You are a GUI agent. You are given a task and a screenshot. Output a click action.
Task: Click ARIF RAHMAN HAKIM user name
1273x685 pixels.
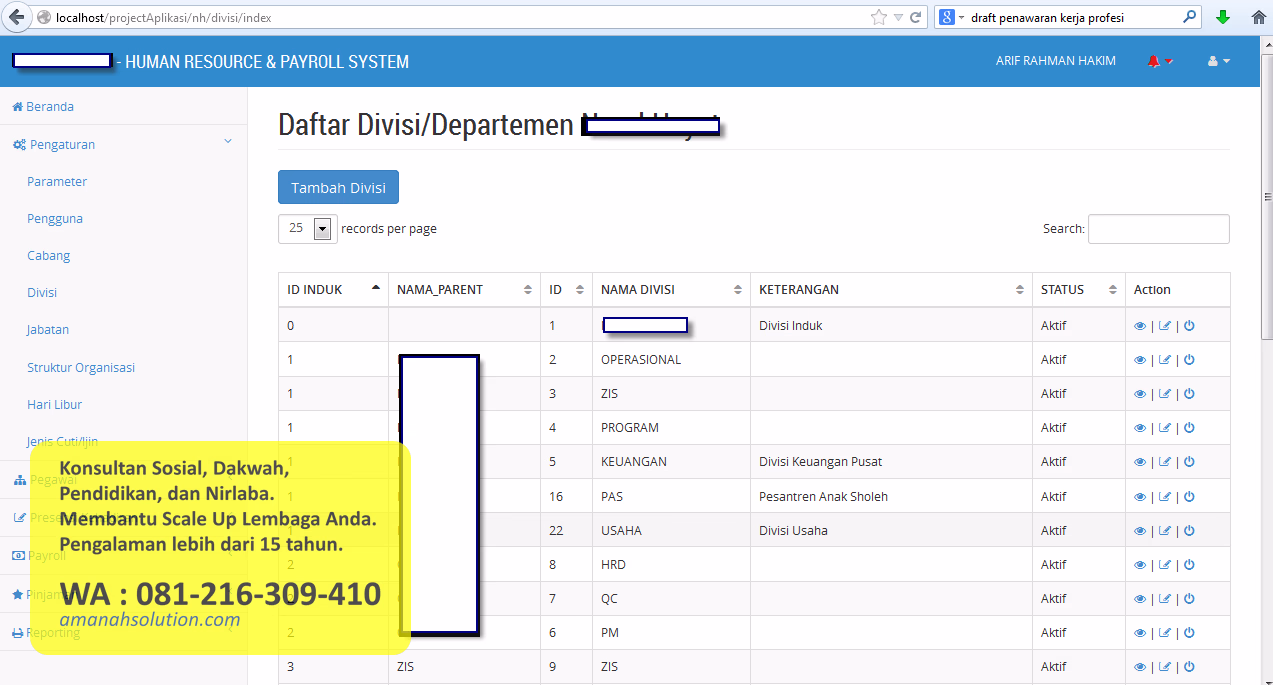point(1055,61)
